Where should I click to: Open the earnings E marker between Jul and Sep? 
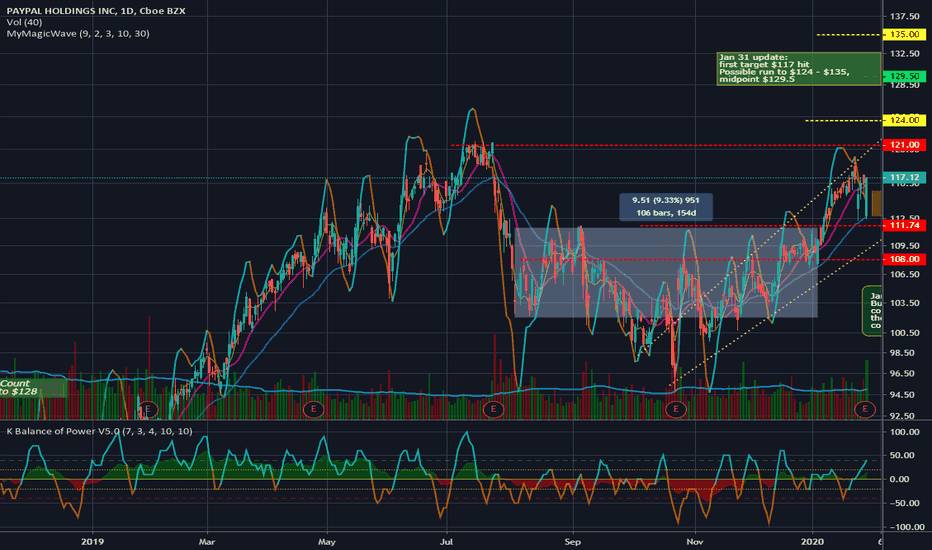click(x=493, y=409)
